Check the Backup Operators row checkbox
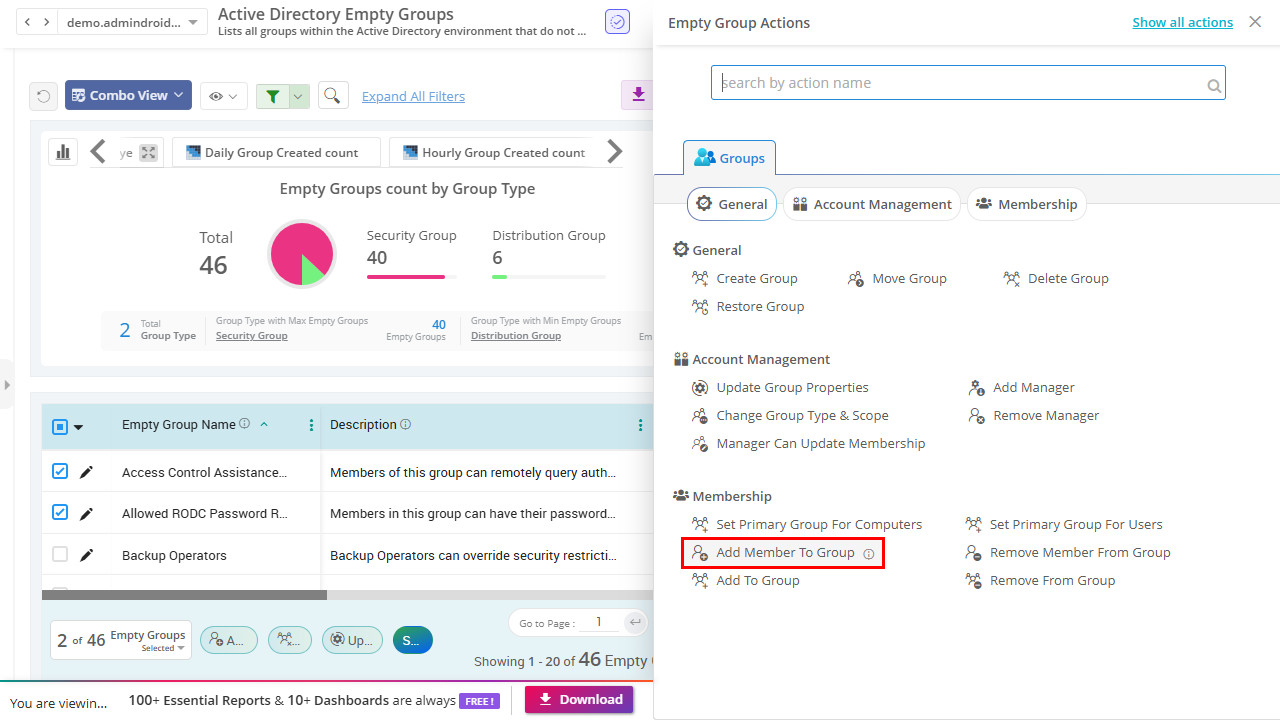Screen dimensions: 1280x720 pyautogui.click(x=60, y=554)
